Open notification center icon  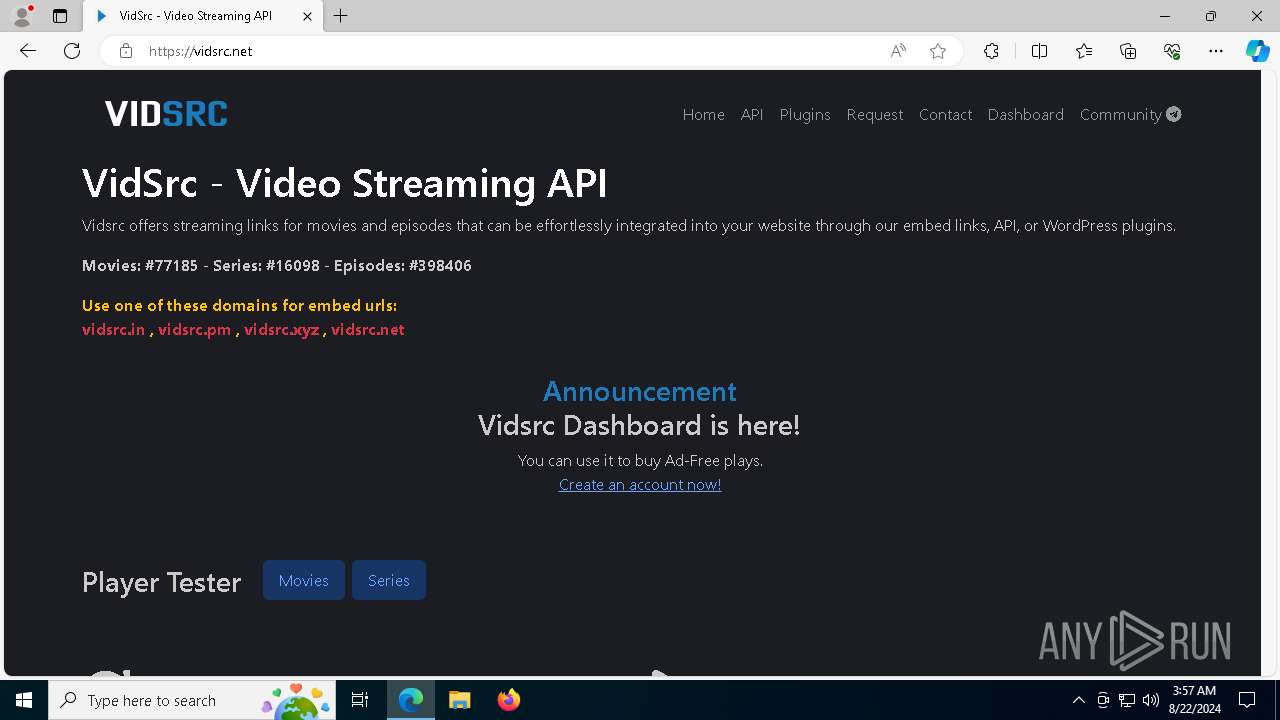tap(1247, 700)
